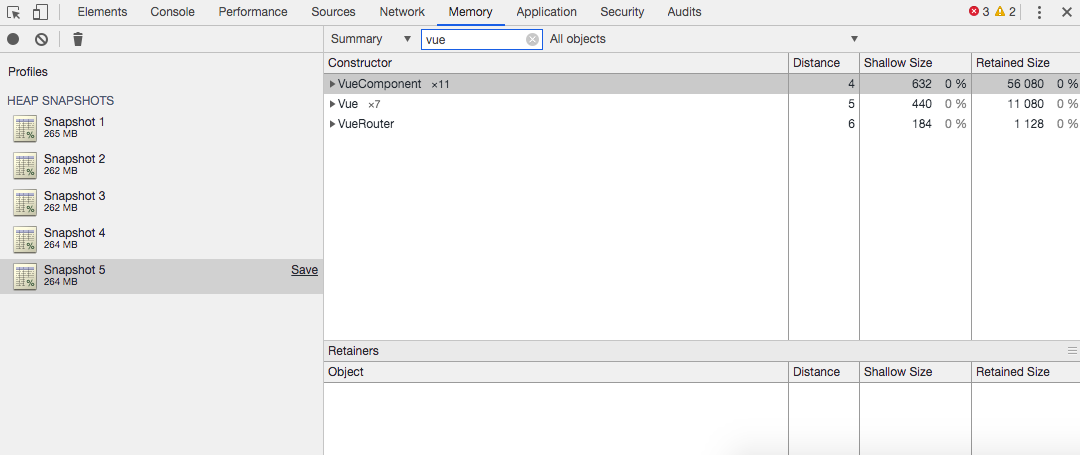This screenshot has height=455, width=1080.
Task: Open the Summary view dropdown
Action: [371, 39]
